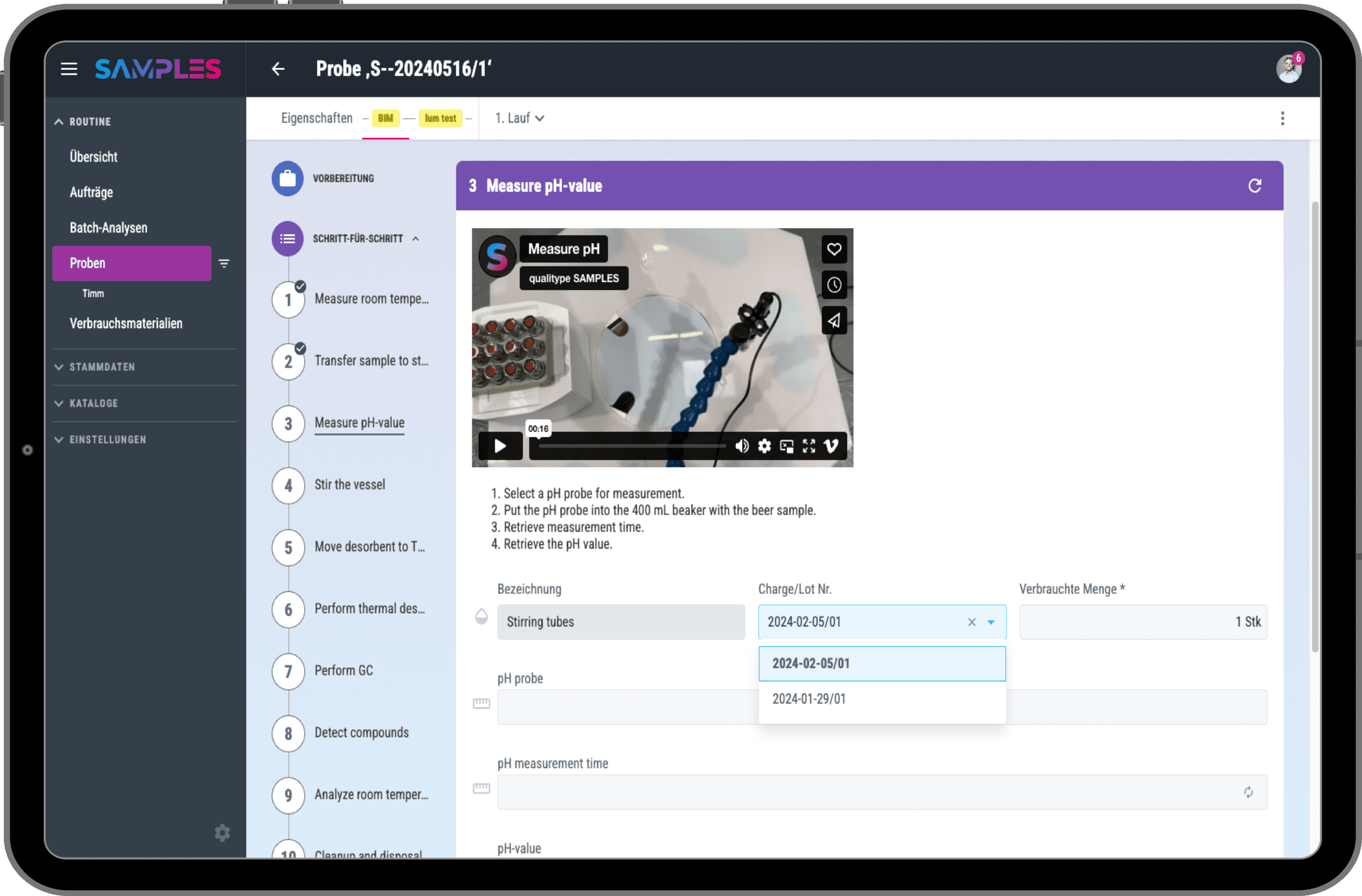The image size is (1362, 896).
Task: Play the Measure pH video
Action: [x=500, y=446]
